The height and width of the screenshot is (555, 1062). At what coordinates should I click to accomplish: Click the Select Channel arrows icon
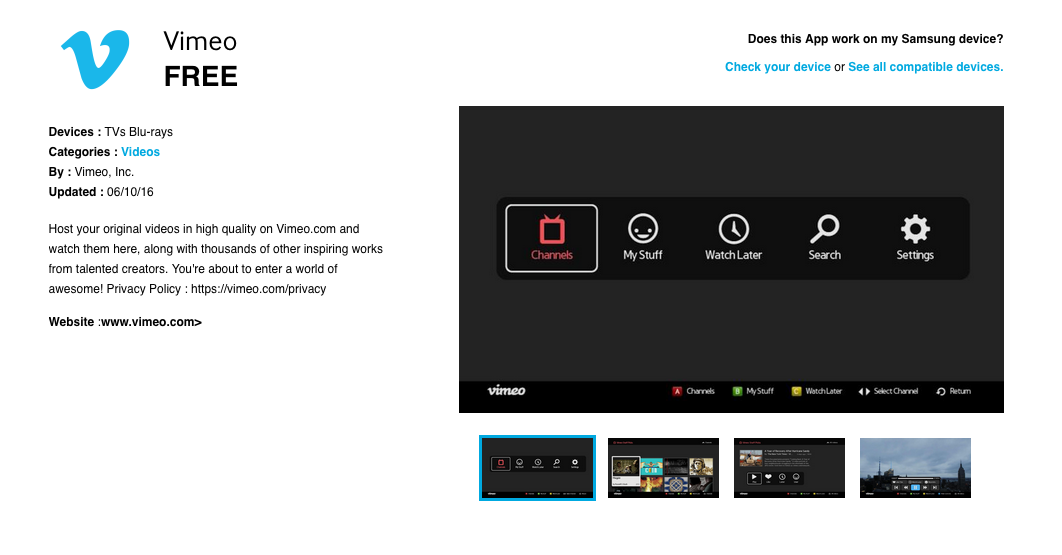pyautogui.click(x=864, y=391)
